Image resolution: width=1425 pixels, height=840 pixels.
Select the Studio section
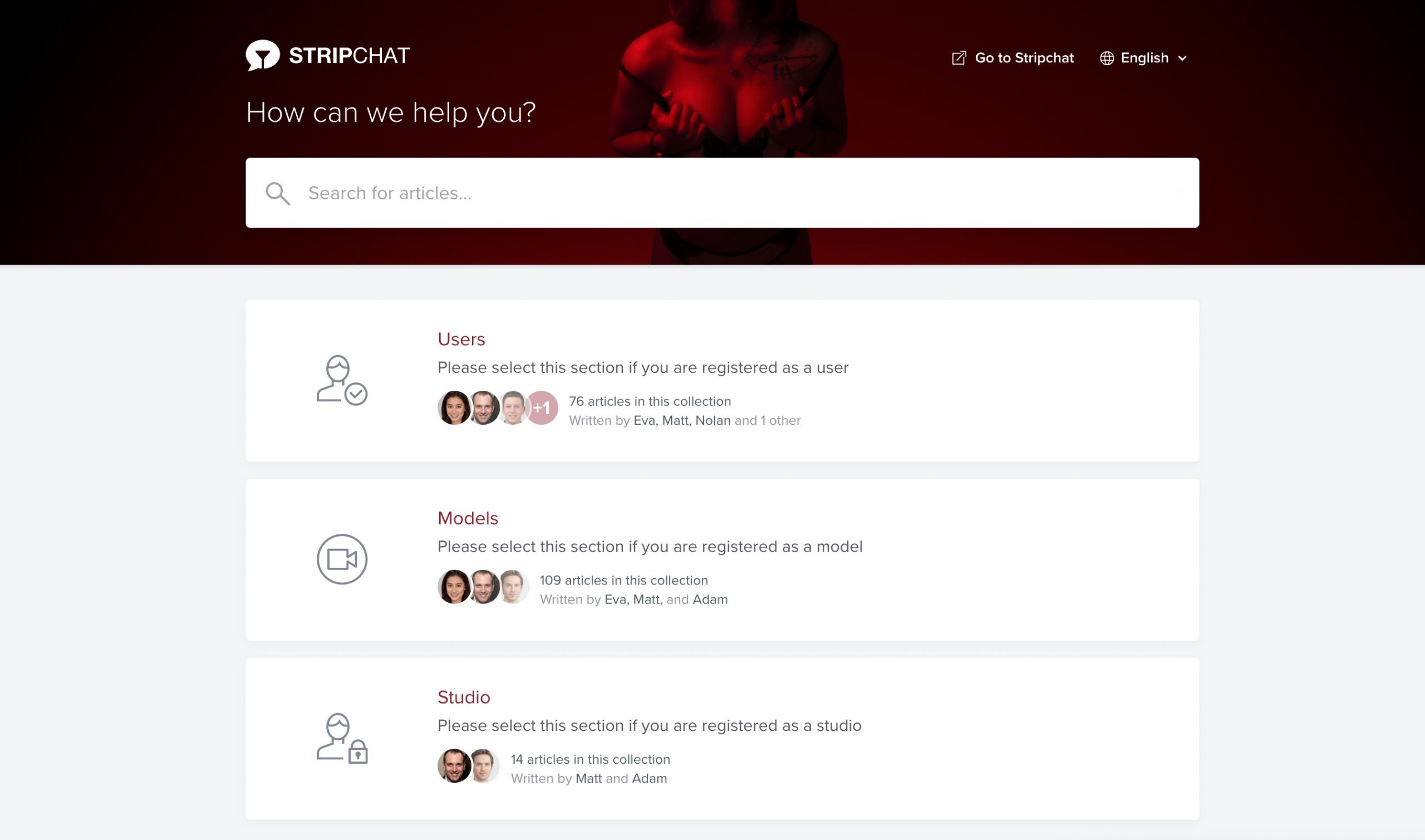[x=723, y=738]
